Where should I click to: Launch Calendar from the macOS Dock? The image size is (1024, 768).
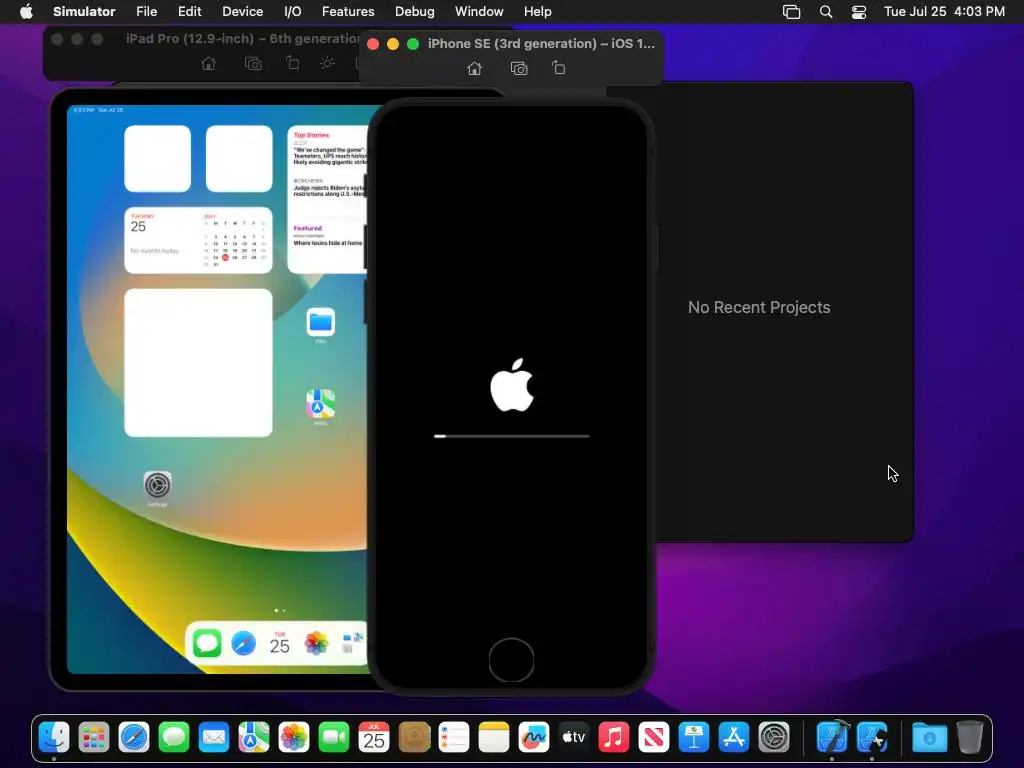[x=374, y=738]
